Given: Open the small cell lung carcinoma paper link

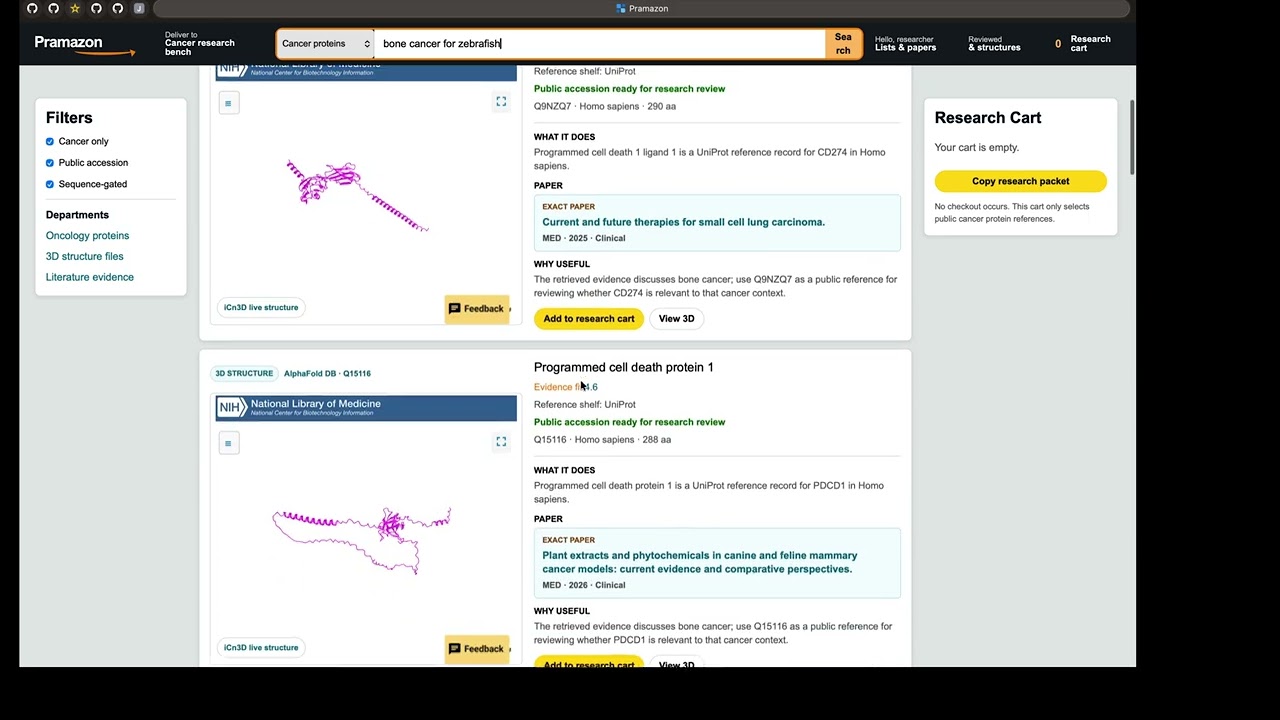Looking at the screenshot, I should pos(684,222).
